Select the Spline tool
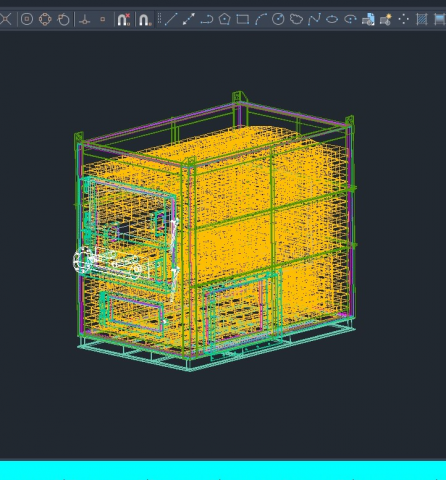Screen dimensions: 446x480 (x=314, y=19)
